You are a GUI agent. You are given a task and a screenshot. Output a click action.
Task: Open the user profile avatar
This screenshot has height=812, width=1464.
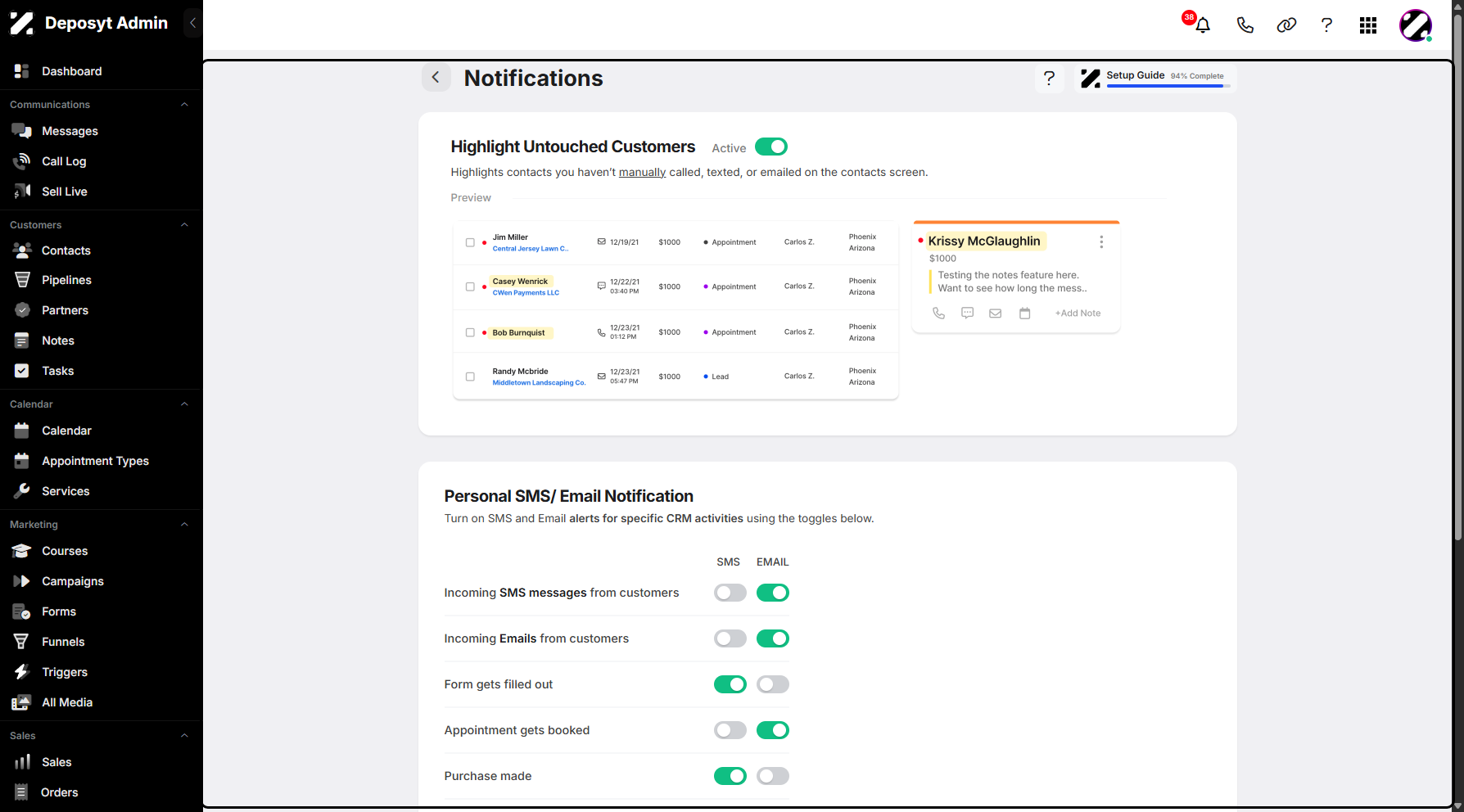1416,25
